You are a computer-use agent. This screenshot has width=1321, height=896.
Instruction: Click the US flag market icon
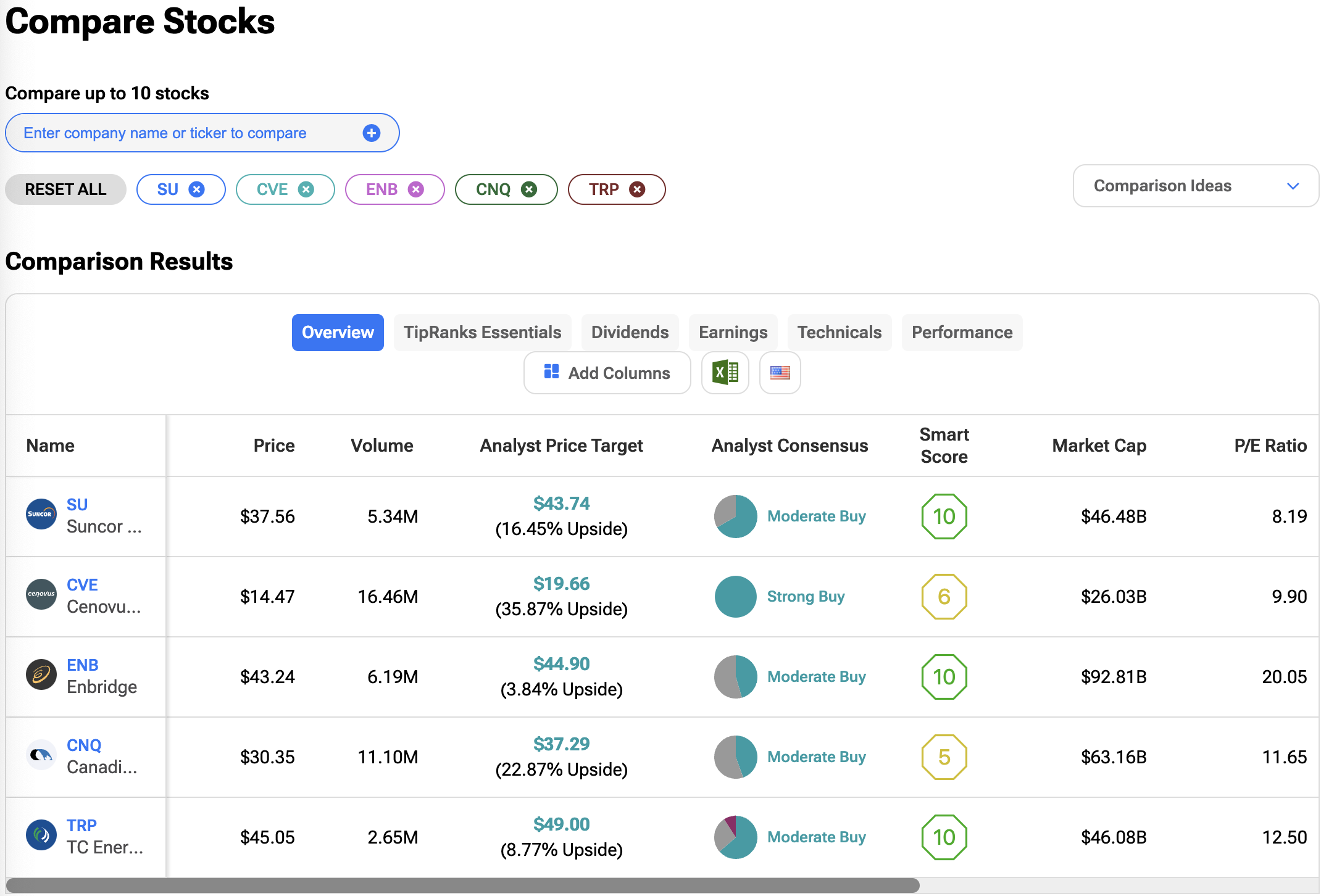780,373
